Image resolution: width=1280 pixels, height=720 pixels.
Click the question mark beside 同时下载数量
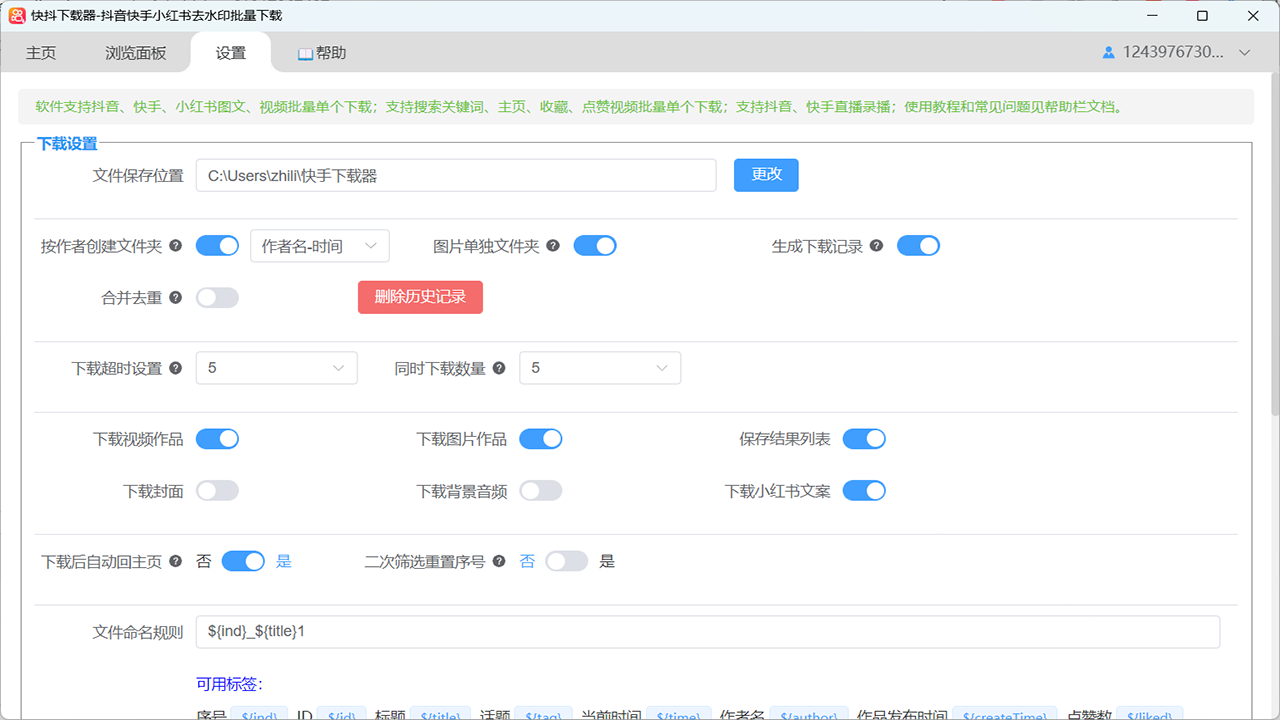click(x=498, y=368)
